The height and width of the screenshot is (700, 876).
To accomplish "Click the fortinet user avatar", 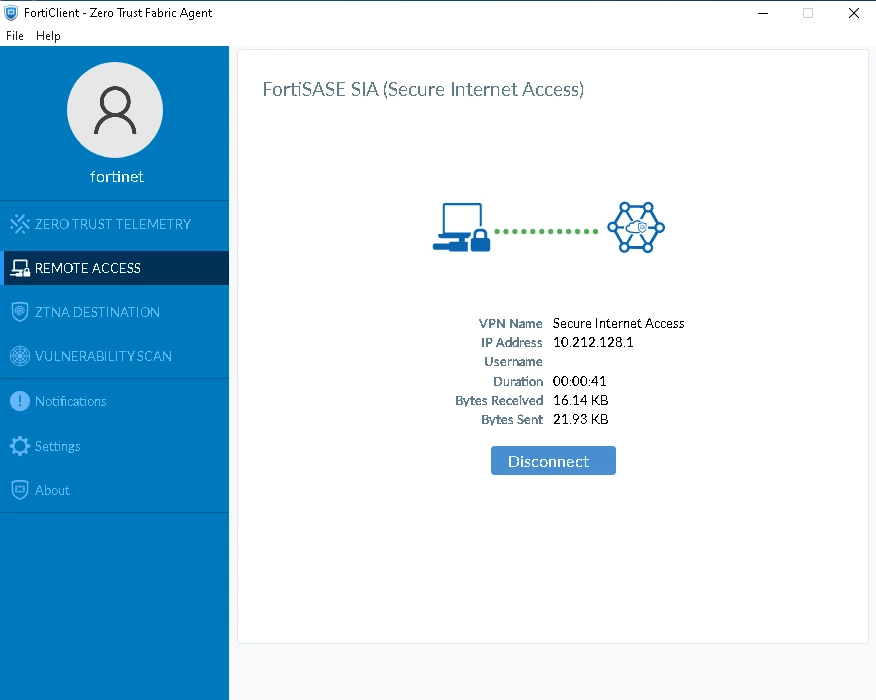I will pyautogui.click(x=115, y=110).
